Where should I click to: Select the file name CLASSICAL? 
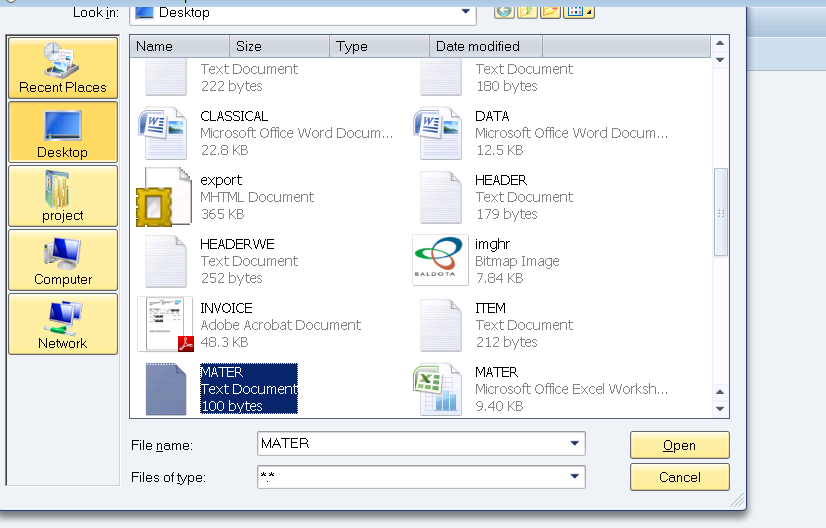click(234, 116)
